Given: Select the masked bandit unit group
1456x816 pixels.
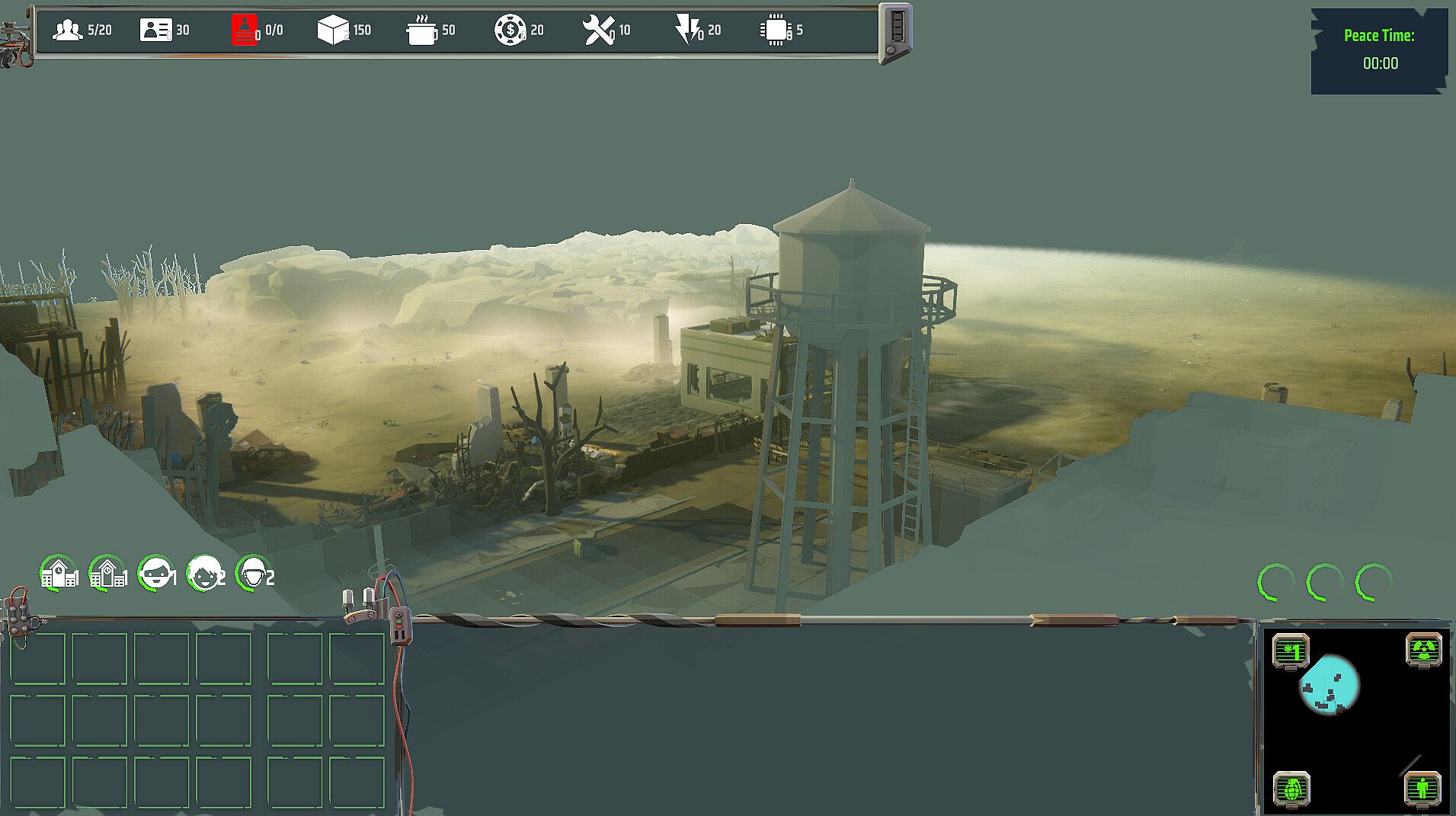Looking at the screenshot, I should tap(155, 573).
